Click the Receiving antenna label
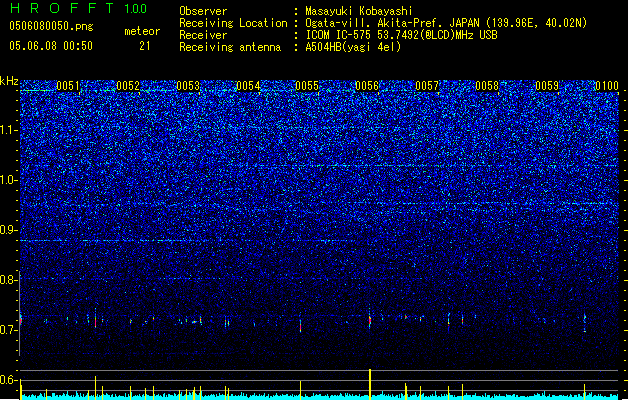The width and height of the screenshot is (629, 400). click(230, 47)
